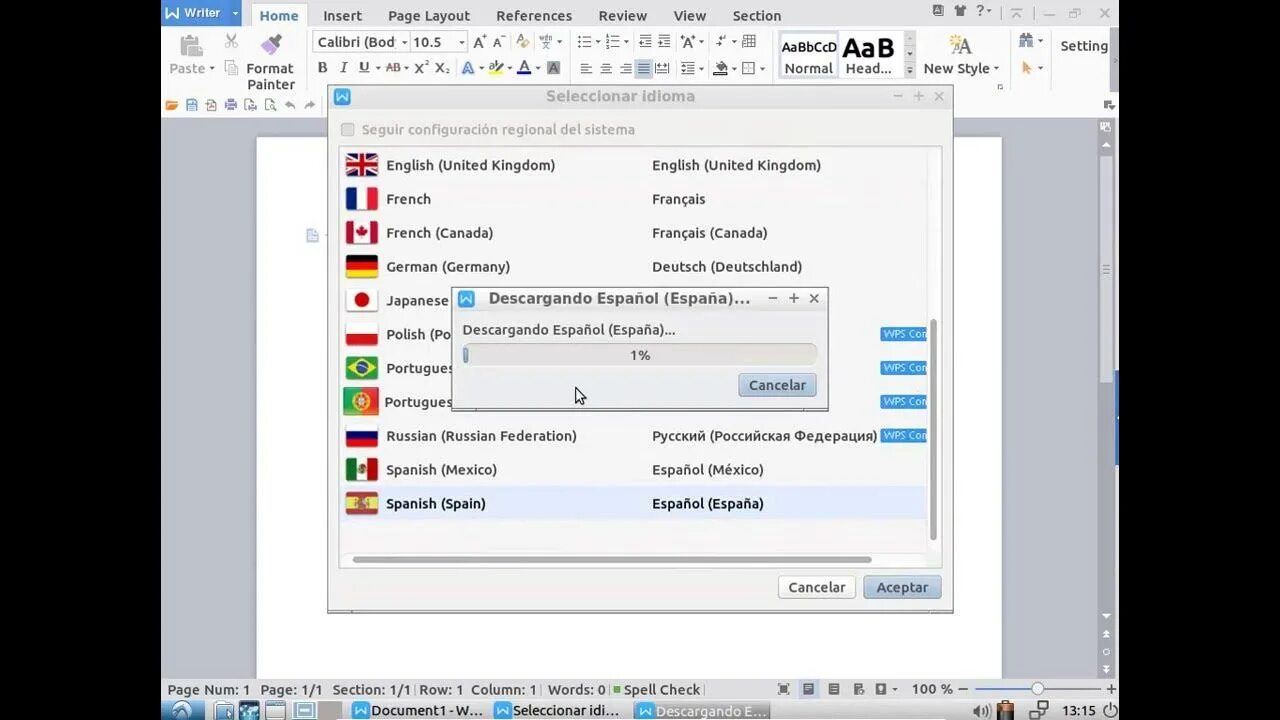This screenshot has height=720, width=1280.
Task: Toggle Italic formatting in the ribbon
Action: coord(343,67)
